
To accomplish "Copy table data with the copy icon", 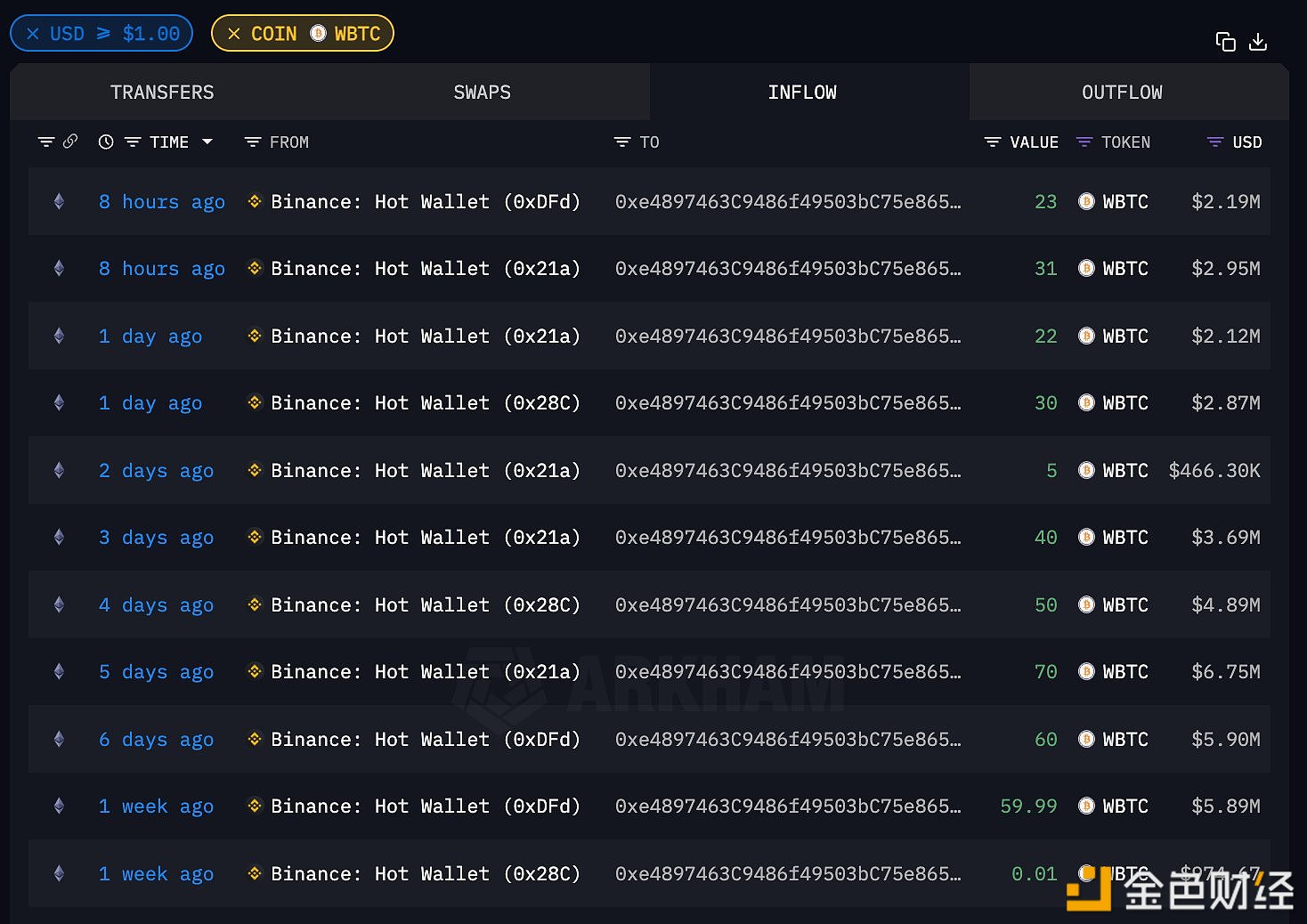I will click(1225, 42).
